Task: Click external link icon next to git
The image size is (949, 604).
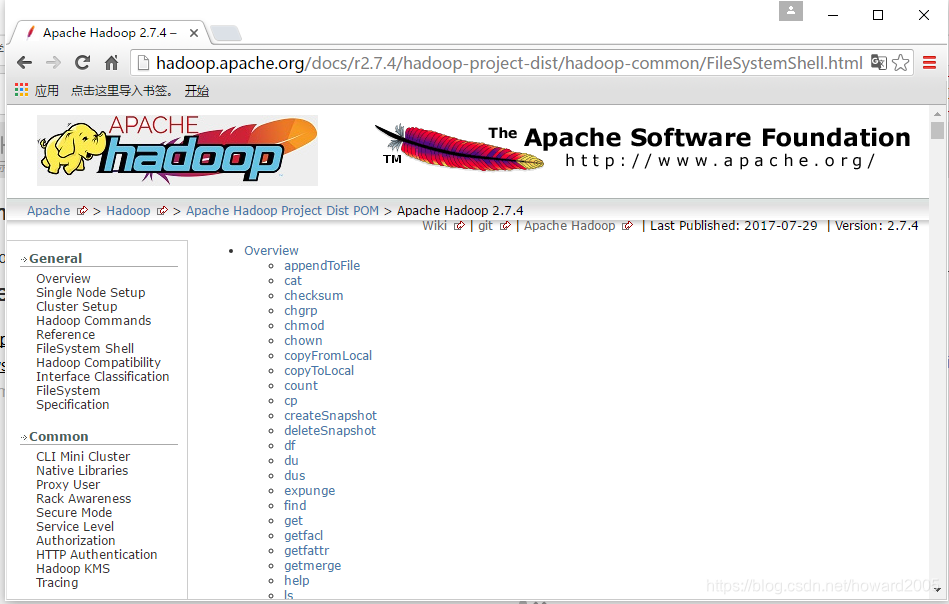Action: pos(505,226)
